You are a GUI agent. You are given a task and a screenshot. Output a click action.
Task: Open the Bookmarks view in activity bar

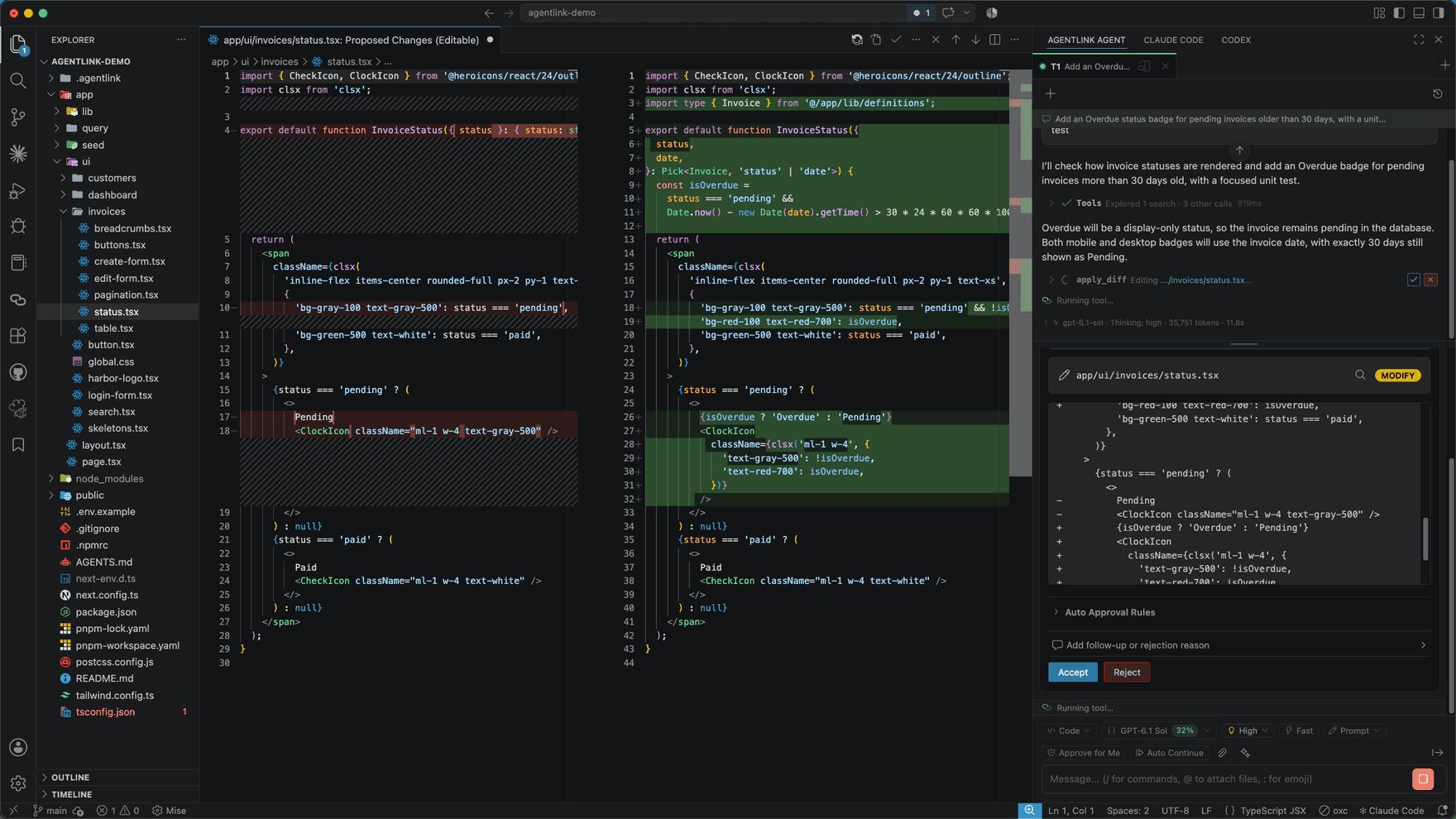18,445
